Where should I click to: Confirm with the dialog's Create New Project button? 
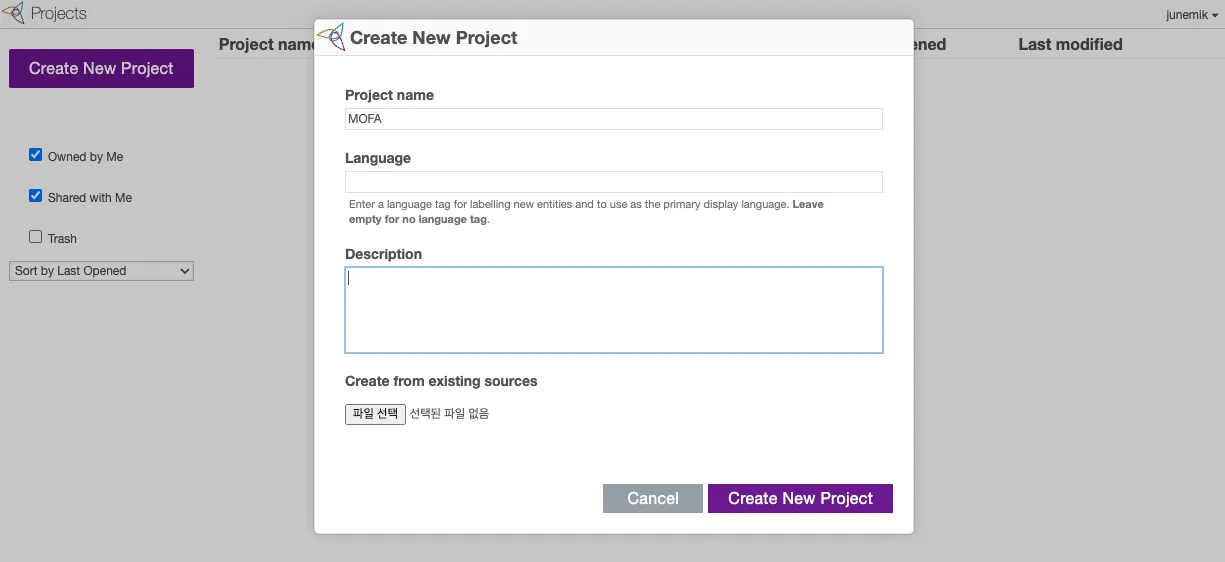800,498
